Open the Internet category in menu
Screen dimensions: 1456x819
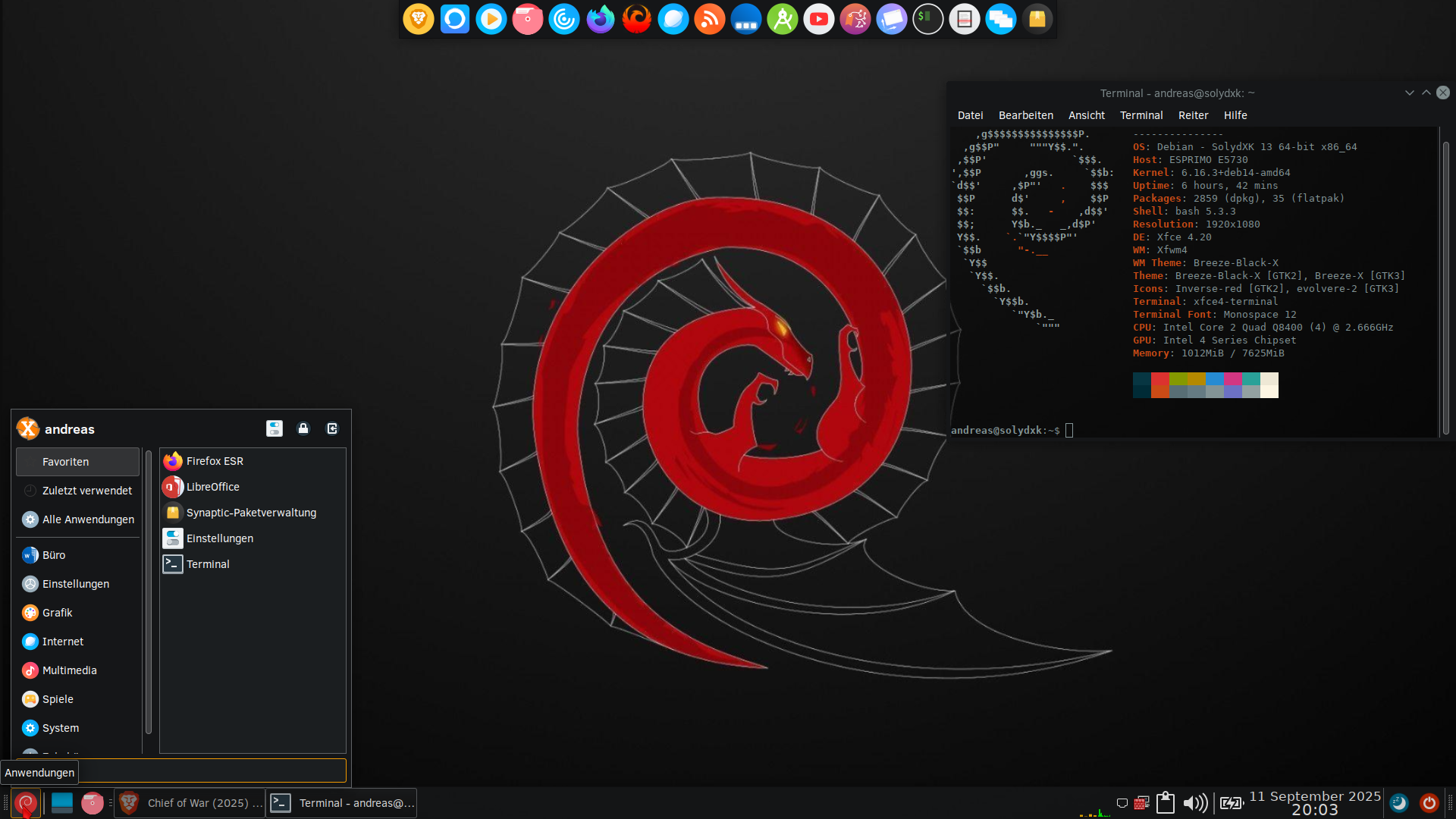pos(63,642)
